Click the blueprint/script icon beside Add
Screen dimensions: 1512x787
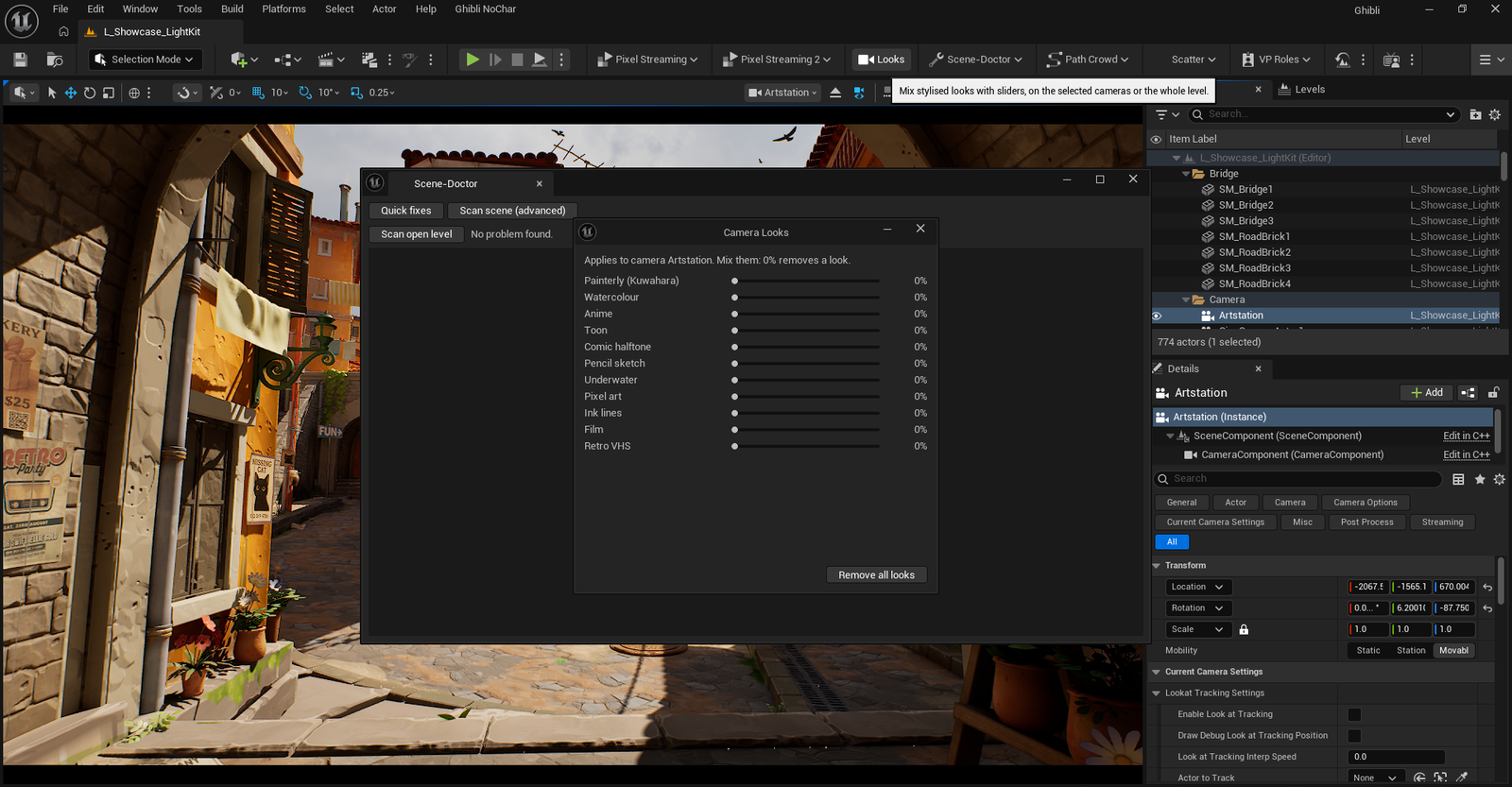[1468, 393]
